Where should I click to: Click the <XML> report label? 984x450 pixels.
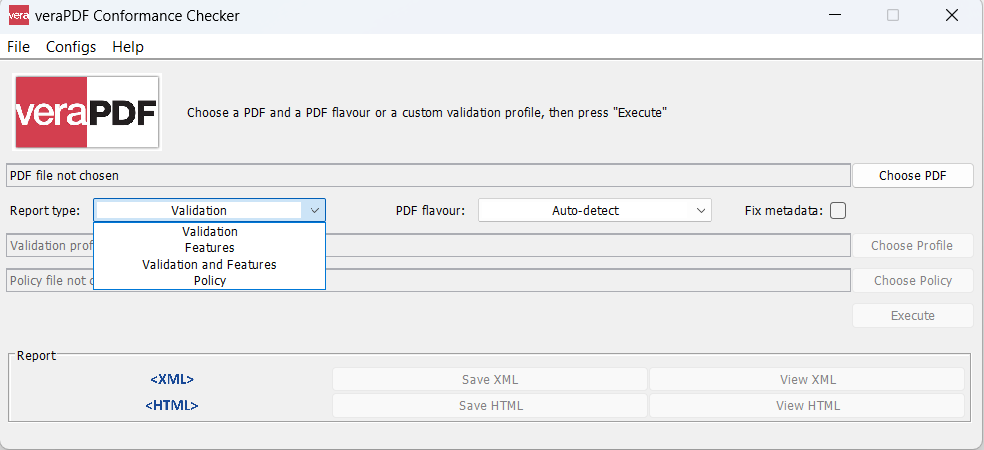click(172, 380)
